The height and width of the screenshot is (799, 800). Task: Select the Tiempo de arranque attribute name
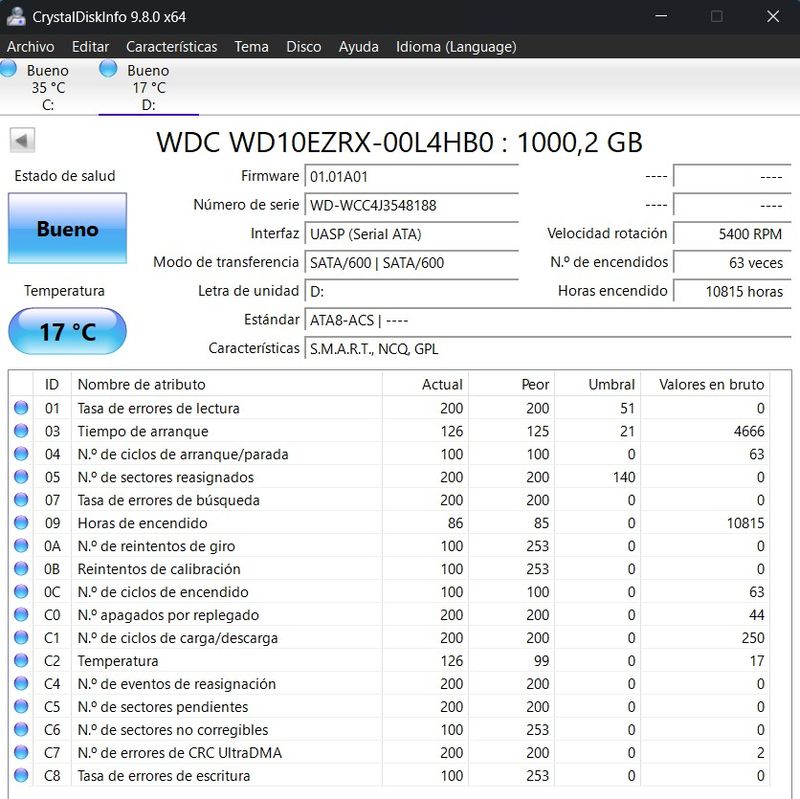pos(143,432)
